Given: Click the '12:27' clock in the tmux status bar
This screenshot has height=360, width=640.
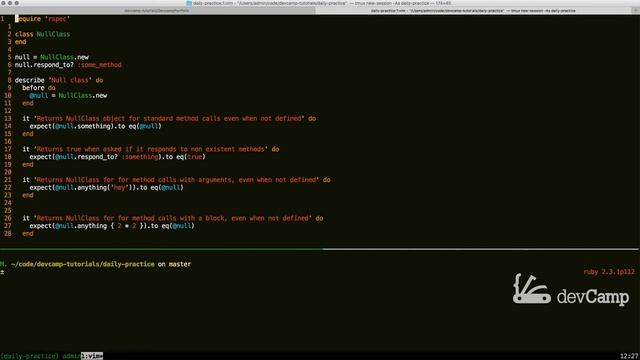Looking at the screenshot, I should 629,356.
